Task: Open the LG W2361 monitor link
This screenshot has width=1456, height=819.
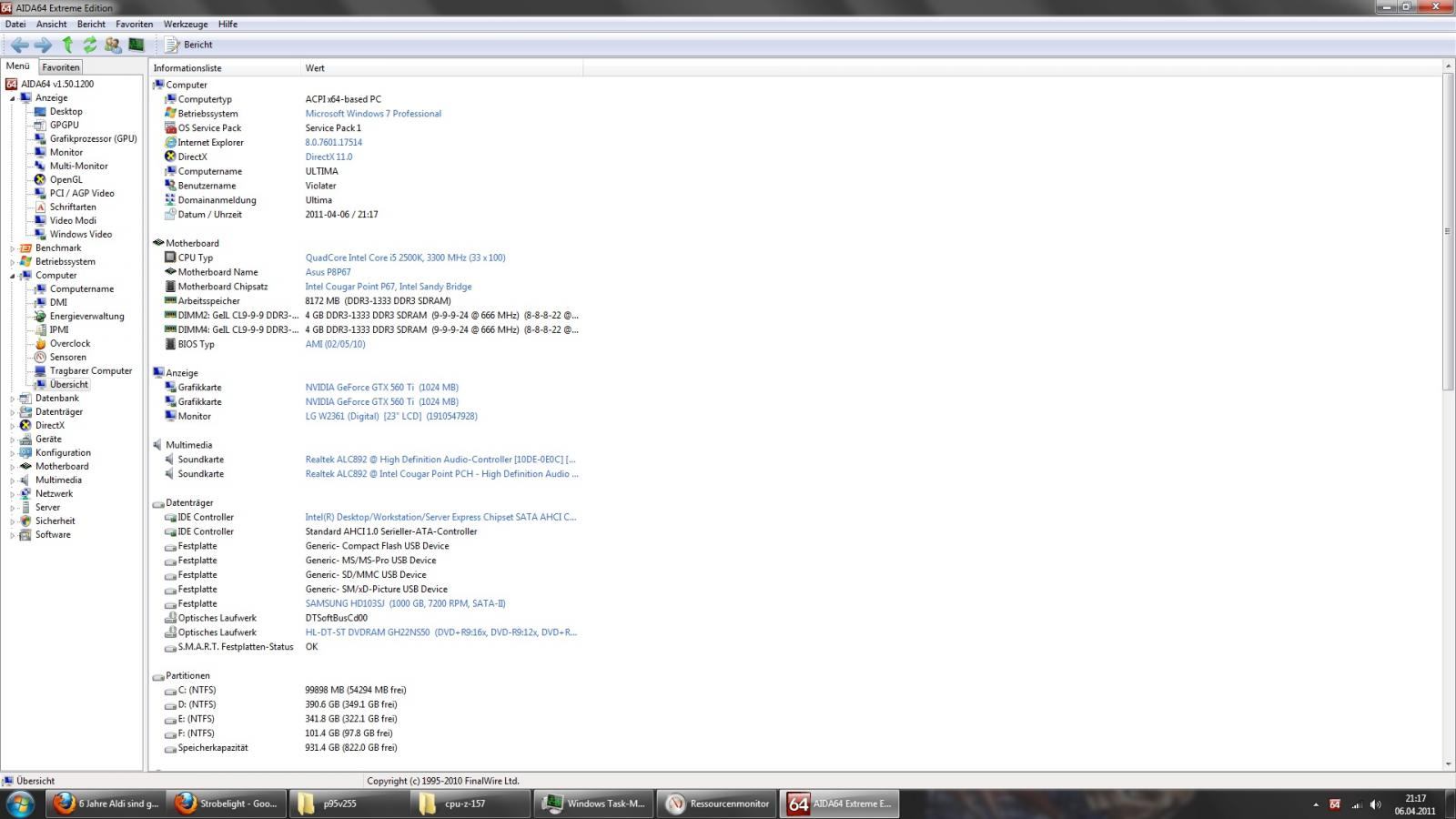Action: pos(391,416)
